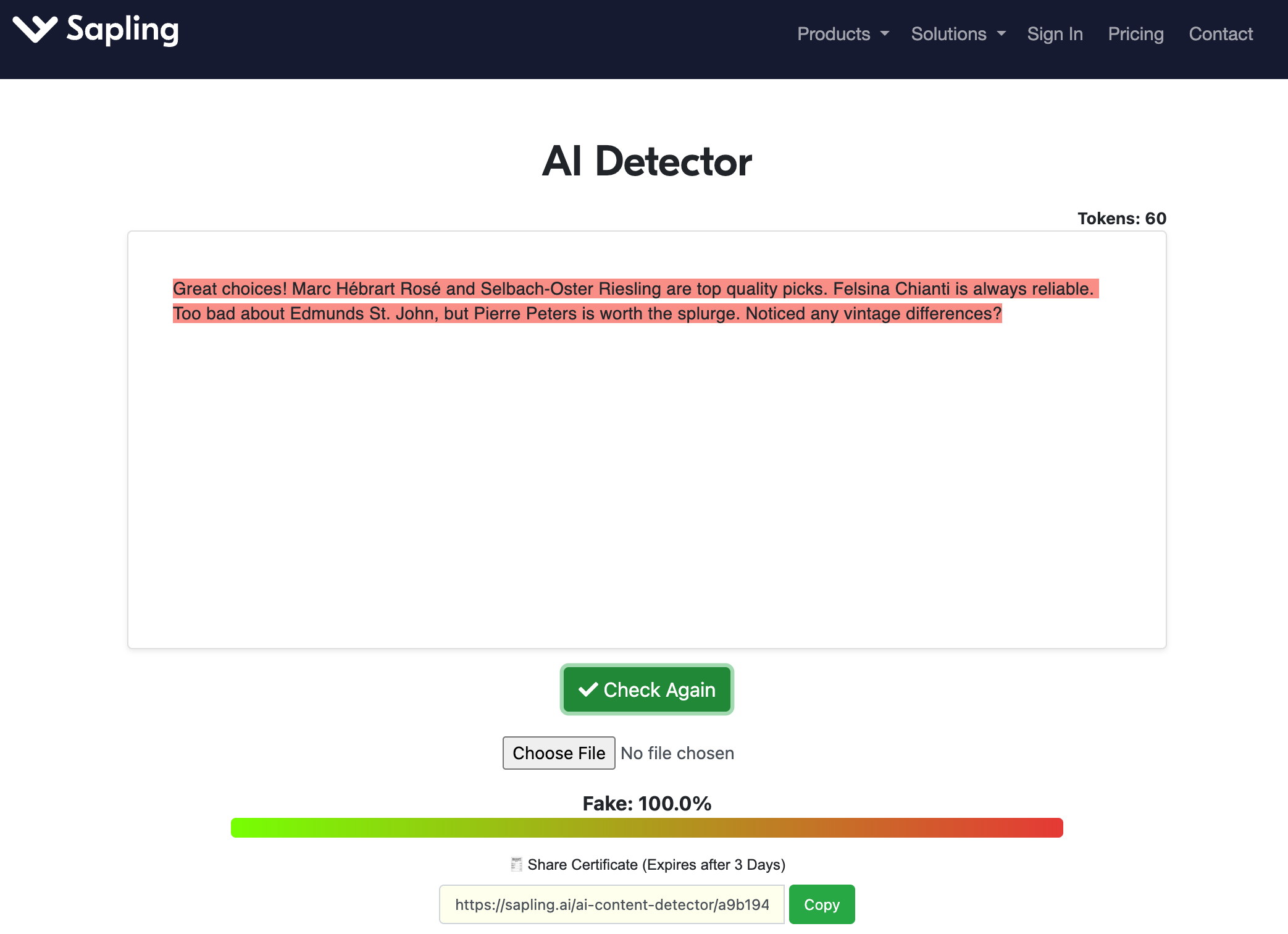Click the checkmark icon in Check Again
This screenshot has height=934, width=1288.
click(x=588, y=689)
